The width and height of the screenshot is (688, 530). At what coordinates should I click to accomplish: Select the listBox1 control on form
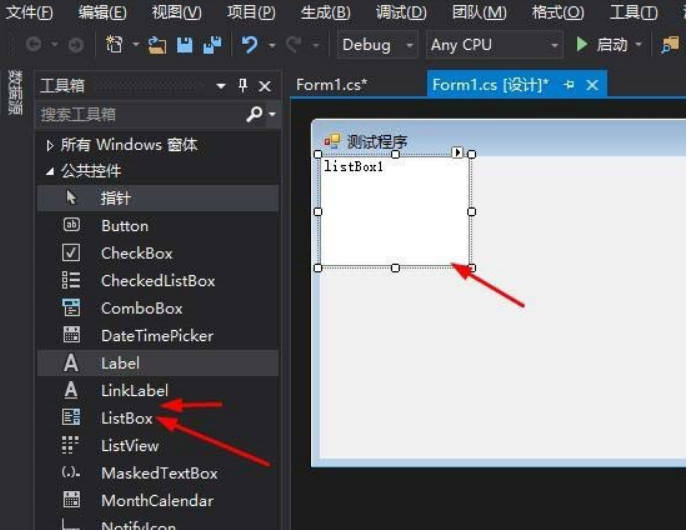click(394, 211)
